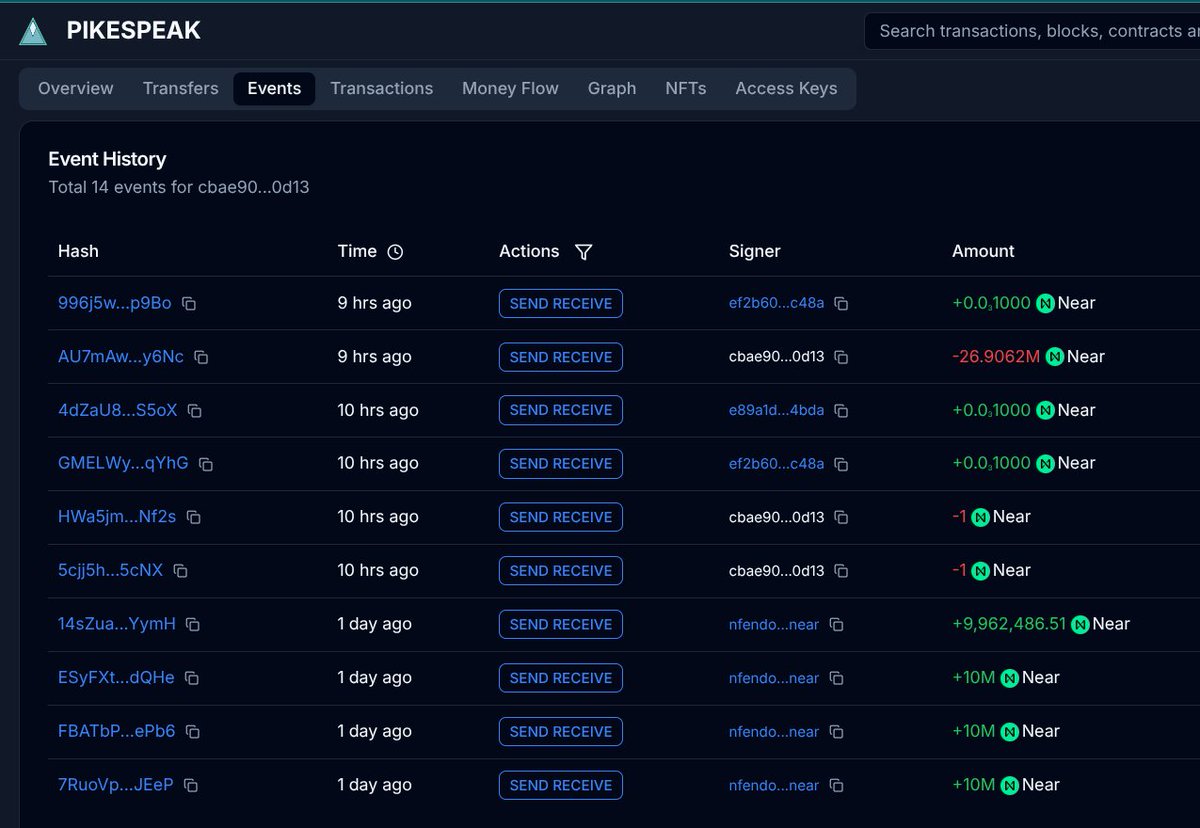Copy signer in AU7mAw...y6Nc row
Screen dimensions: 1200x828
coord(841,357)
